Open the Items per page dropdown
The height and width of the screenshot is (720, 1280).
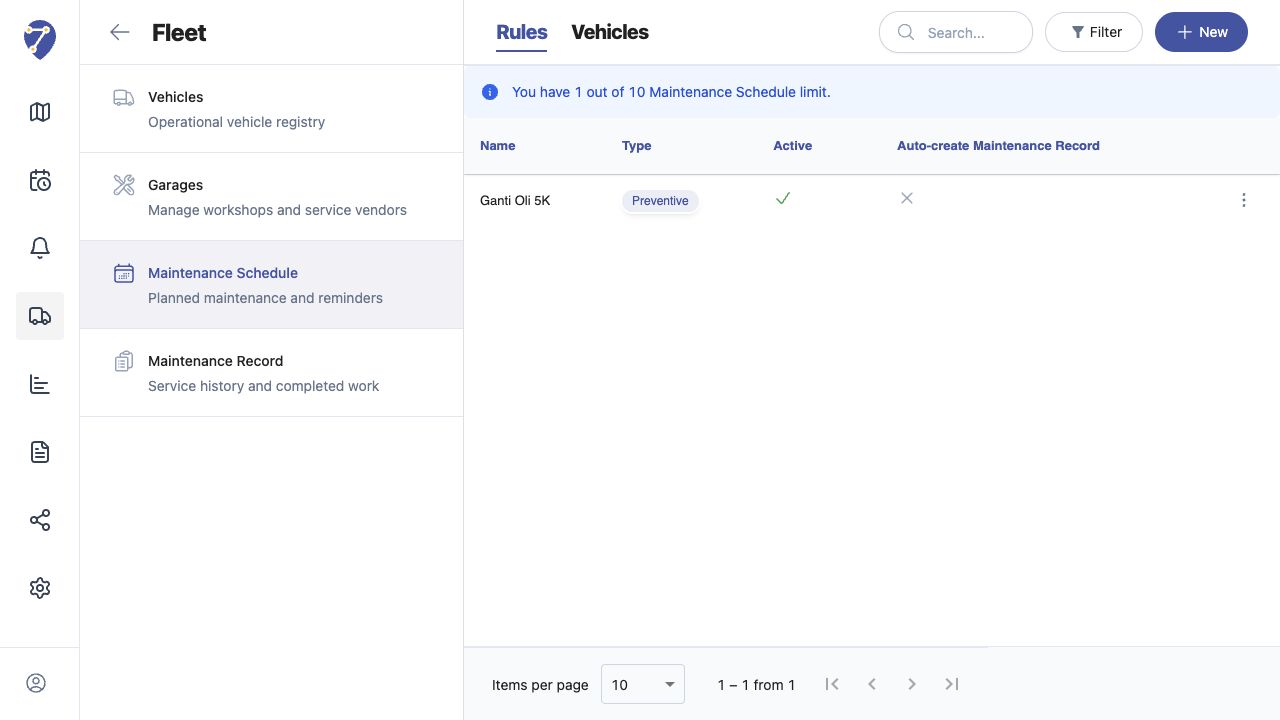tap(643, 684)
